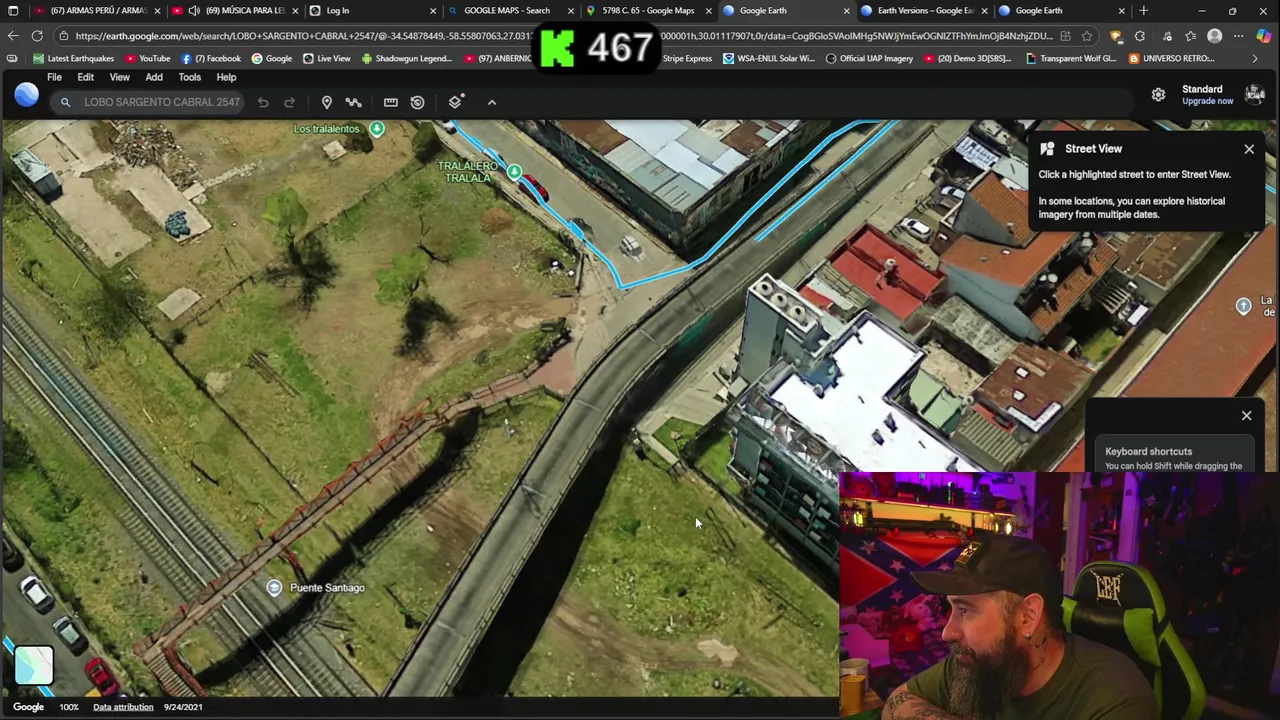Open browser profile icon

tap(1214, 36)
